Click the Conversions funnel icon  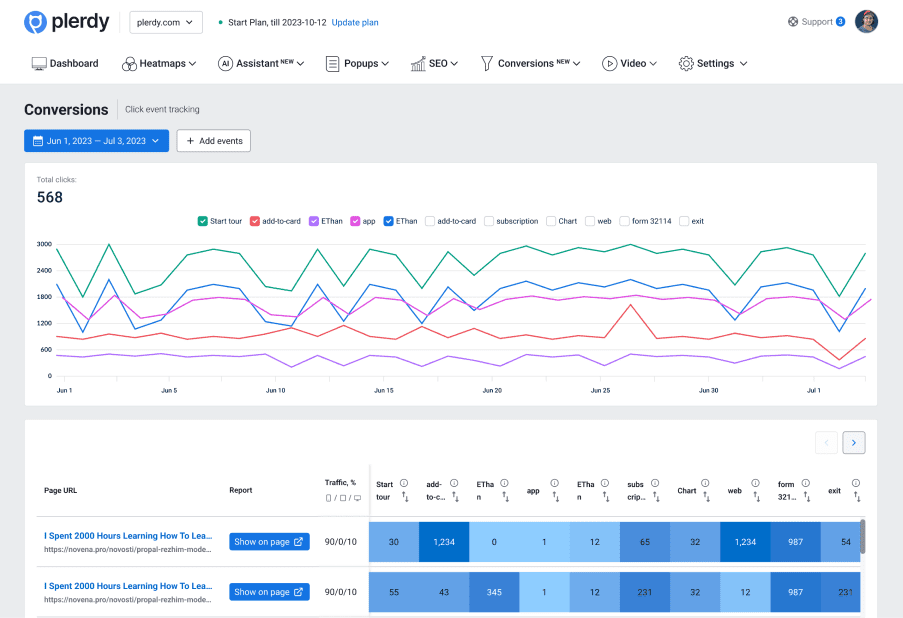coord(487,64)
